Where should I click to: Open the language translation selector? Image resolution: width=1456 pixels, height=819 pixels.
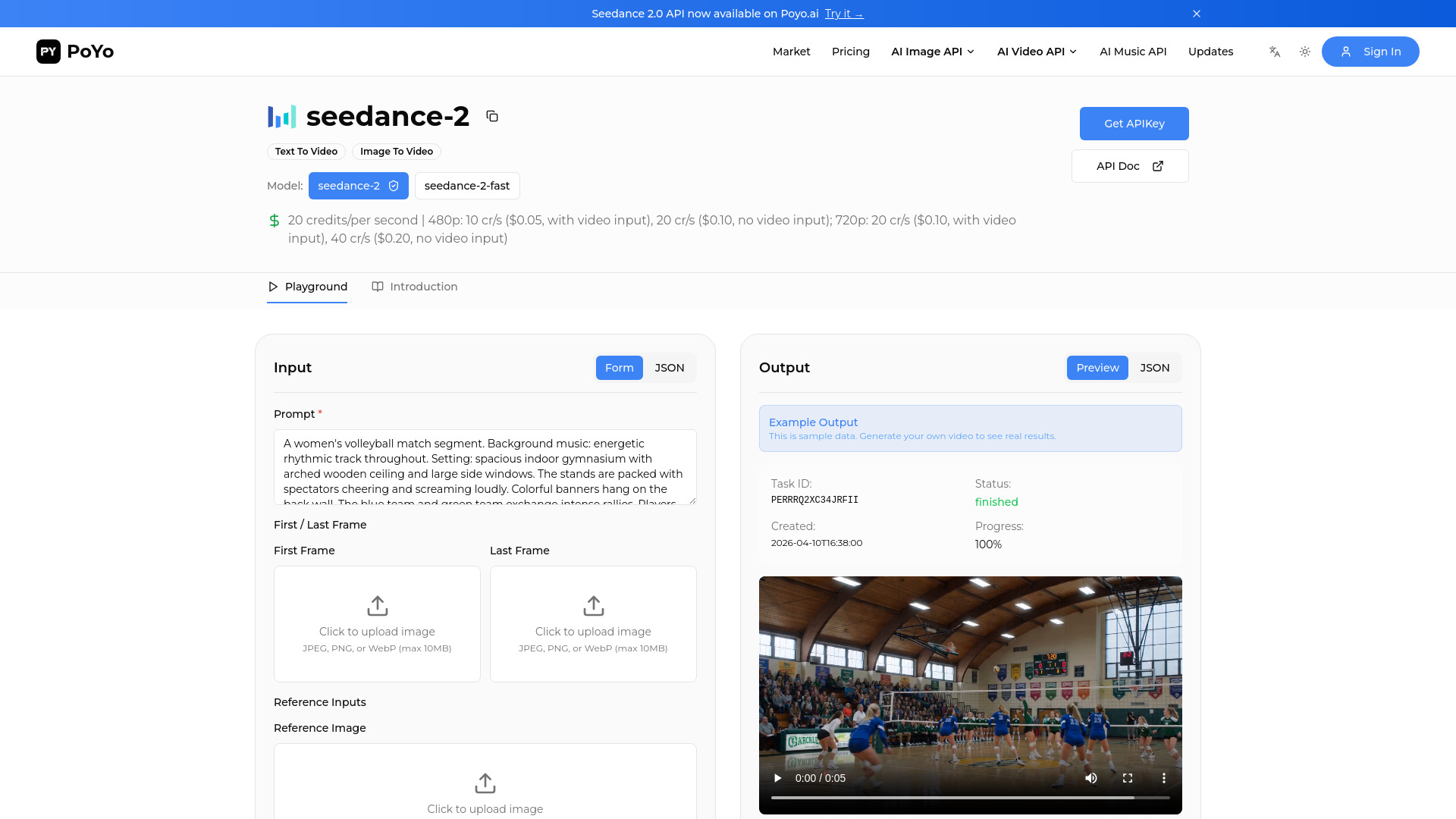point(1274,52)
